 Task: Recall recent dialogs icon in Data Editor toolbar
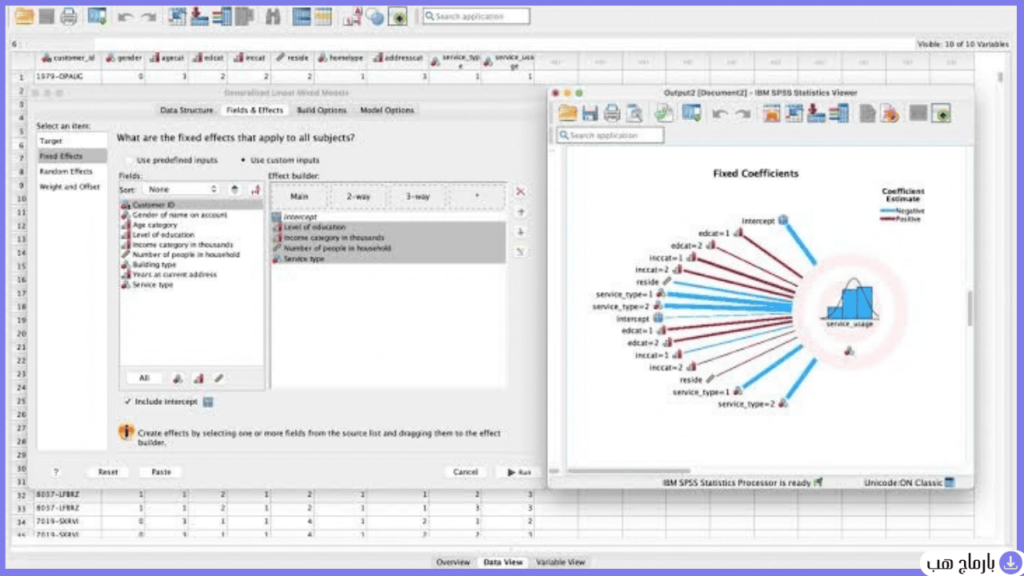click(97, 16)
